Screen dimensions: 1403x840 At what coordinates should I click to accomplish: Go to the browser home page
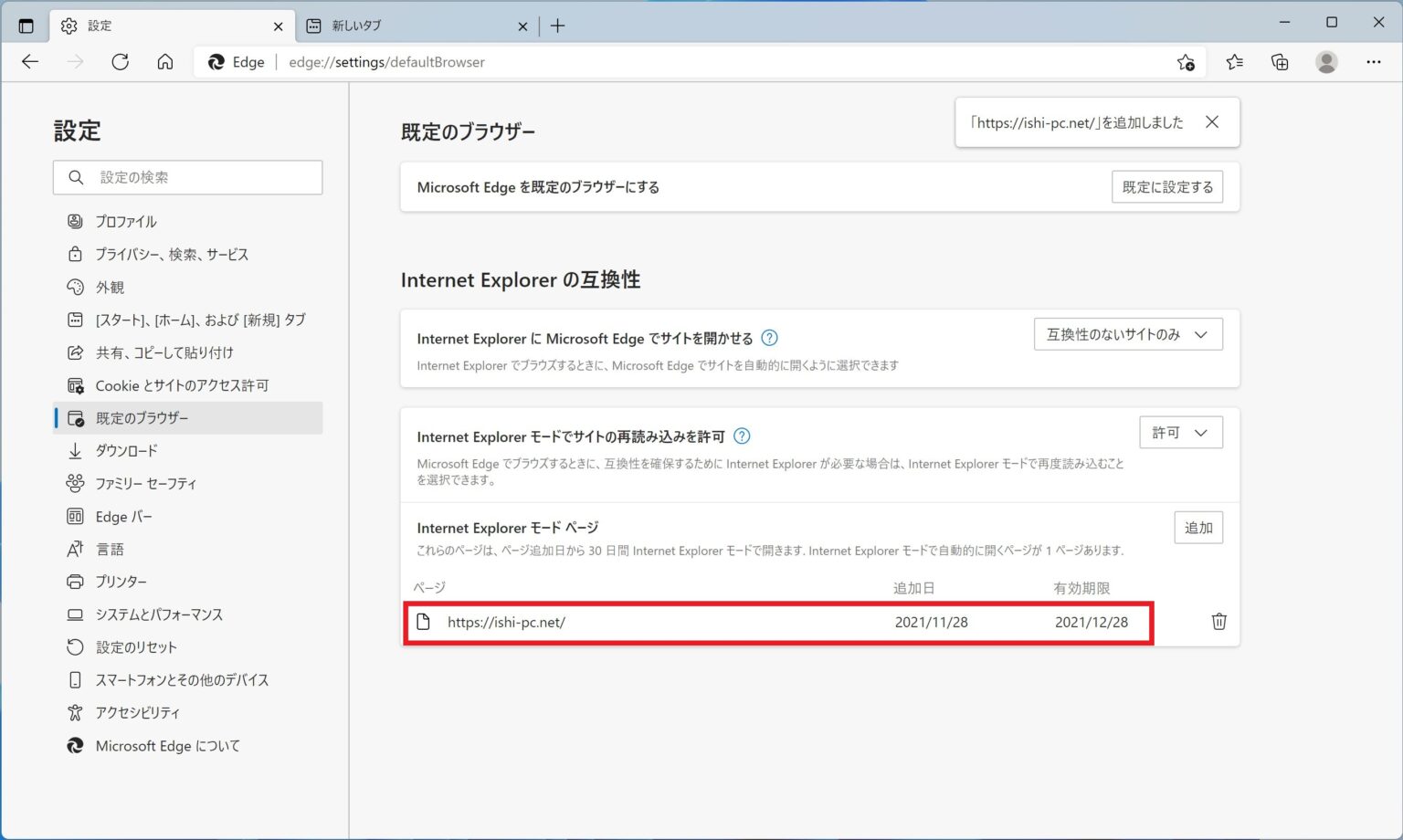[x=165, y=62]
